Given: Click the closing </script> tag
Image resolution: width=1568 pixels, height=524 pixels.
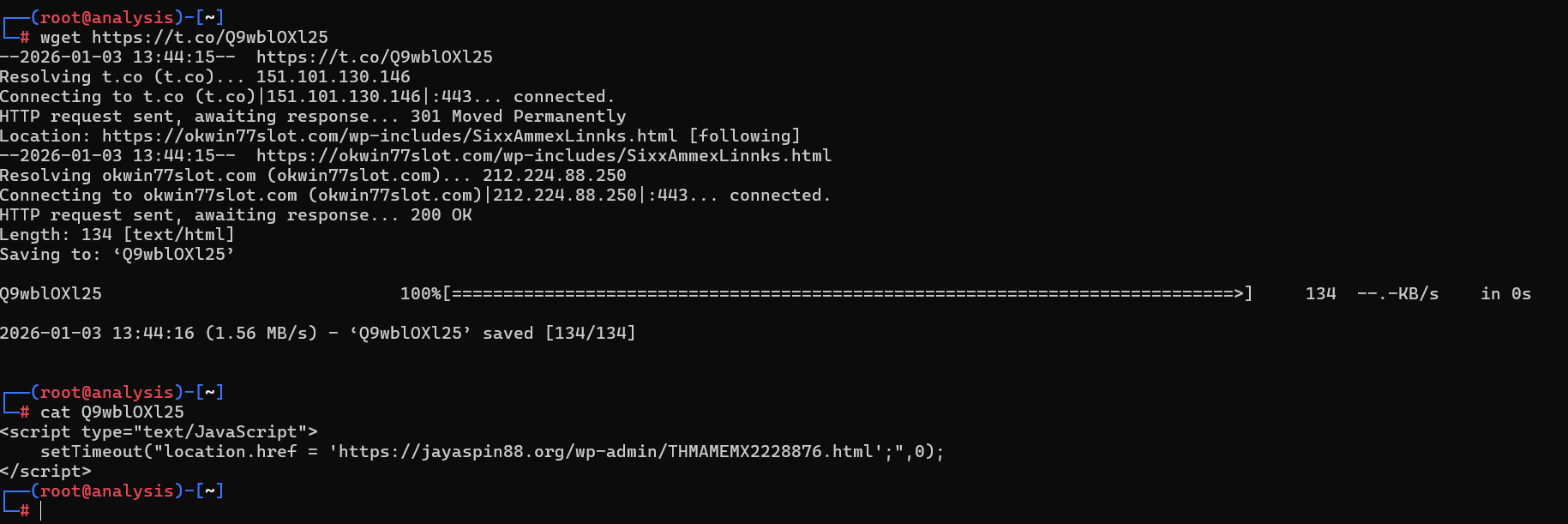Looking at the screenshot, I should (45, 472).
